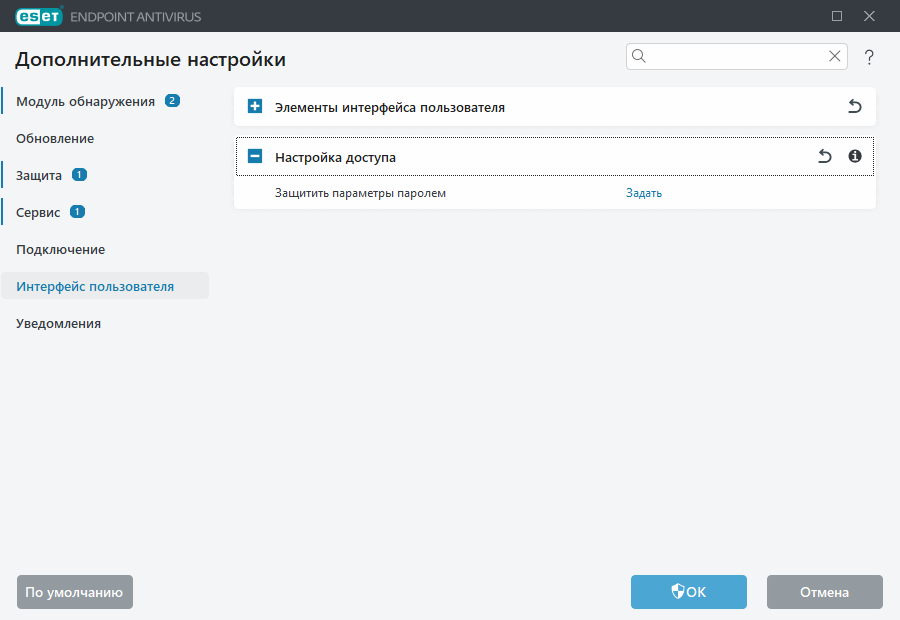This screenshot has height=620, width=900.
Task: Reset 'Элементы интерфейса пользователя' section with undo arrow
Action: pyautogui.click(x=854, y=107)
